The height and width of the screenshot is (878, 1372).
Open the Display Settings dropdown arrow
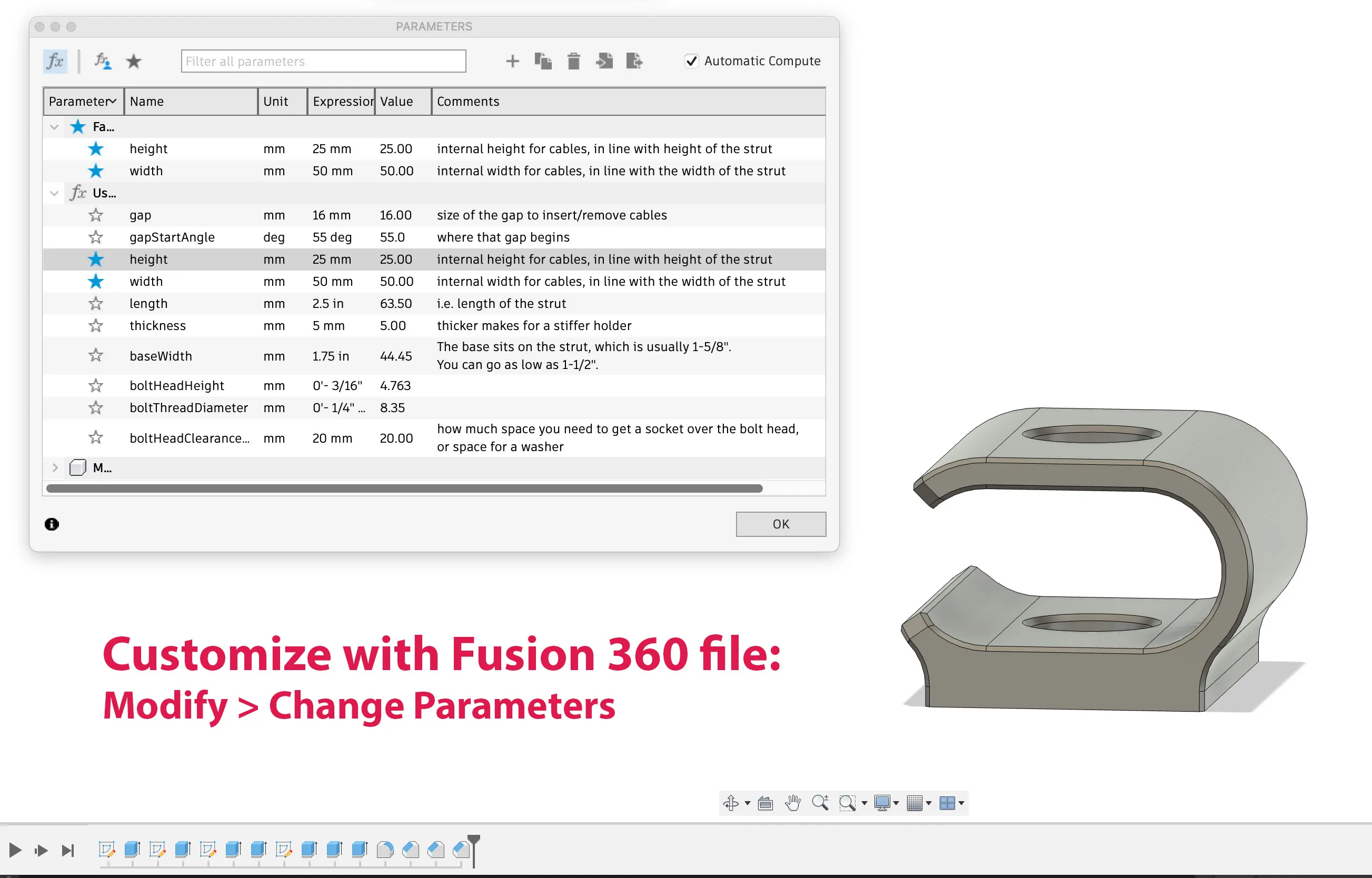(897, 803)
